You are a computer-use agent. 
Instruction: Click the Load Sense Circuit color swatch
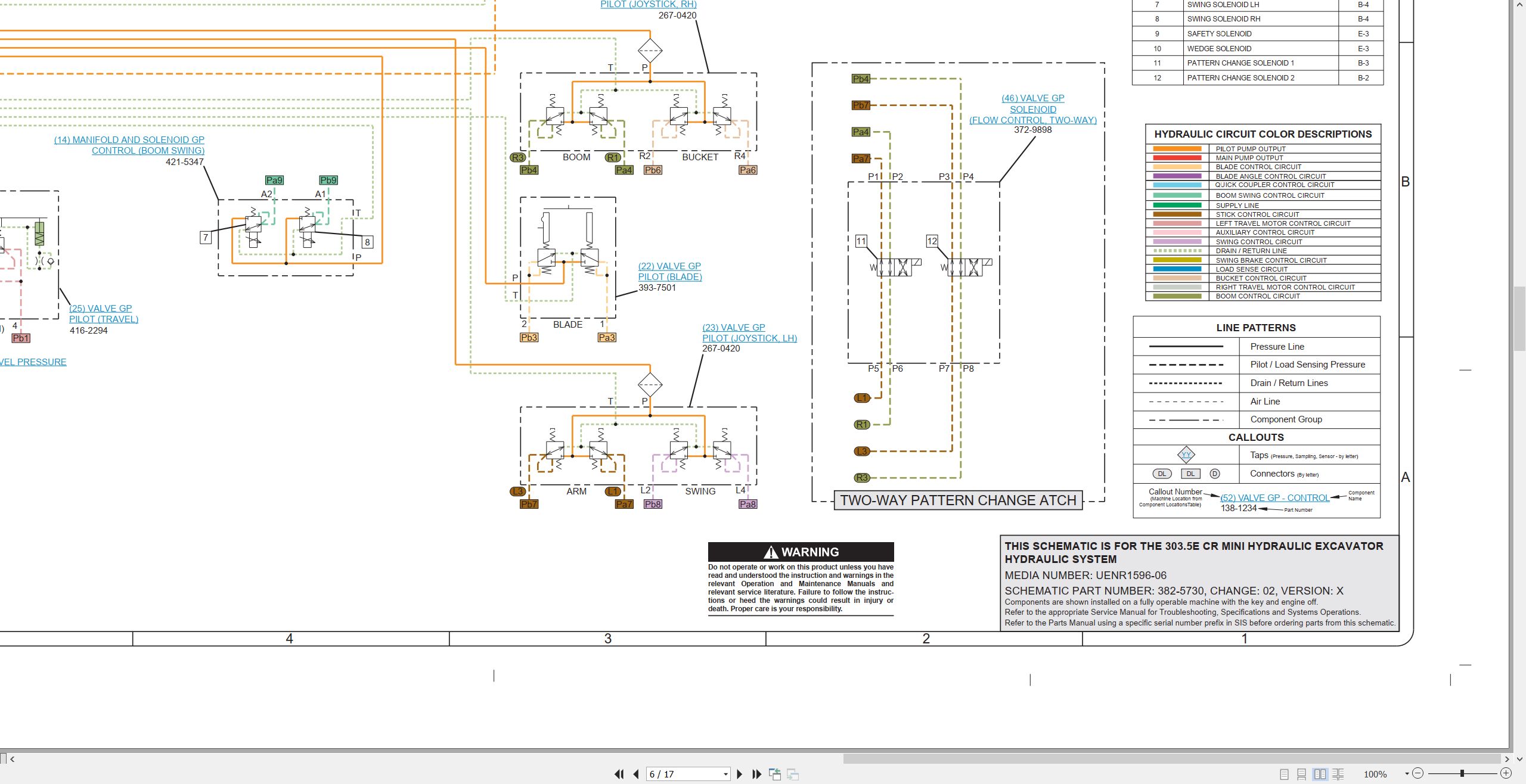click(1177, 269)
